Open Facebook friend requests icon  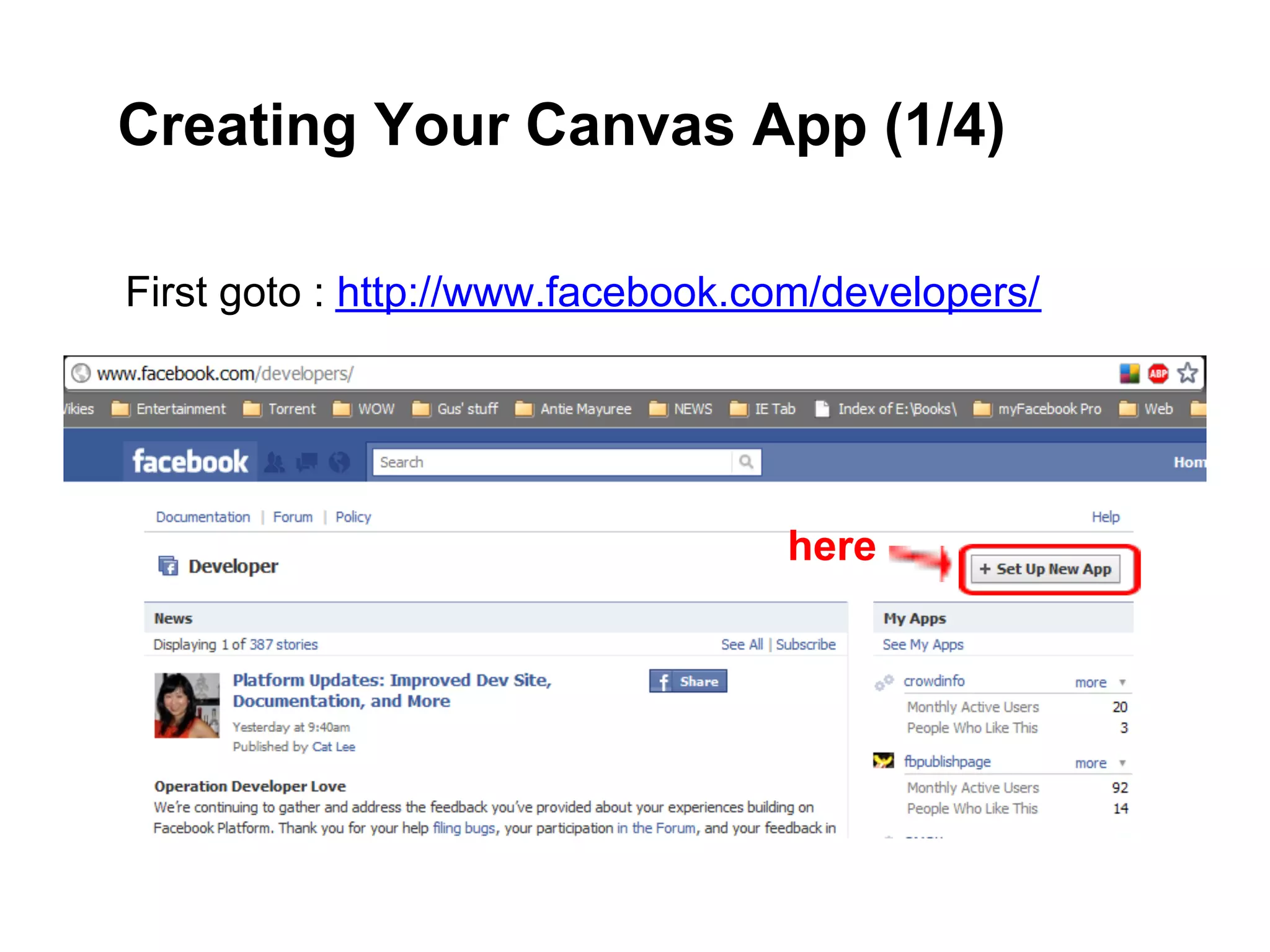[275, 462]
